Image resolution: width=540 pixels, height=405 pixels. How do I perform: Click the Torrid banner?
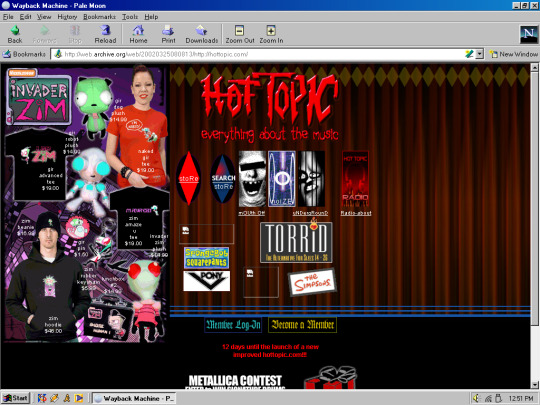point(297,242)
